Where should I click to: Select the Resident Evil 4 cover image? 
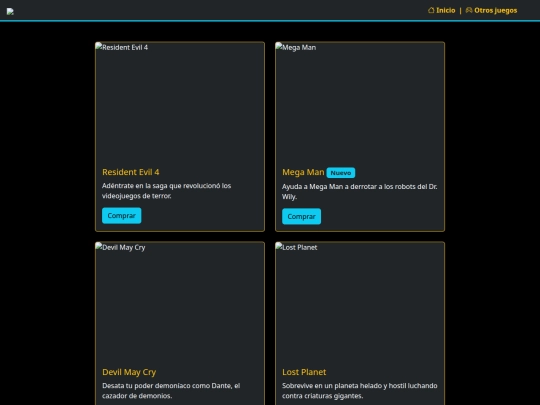pyautogui.click(x=180, y=102)
